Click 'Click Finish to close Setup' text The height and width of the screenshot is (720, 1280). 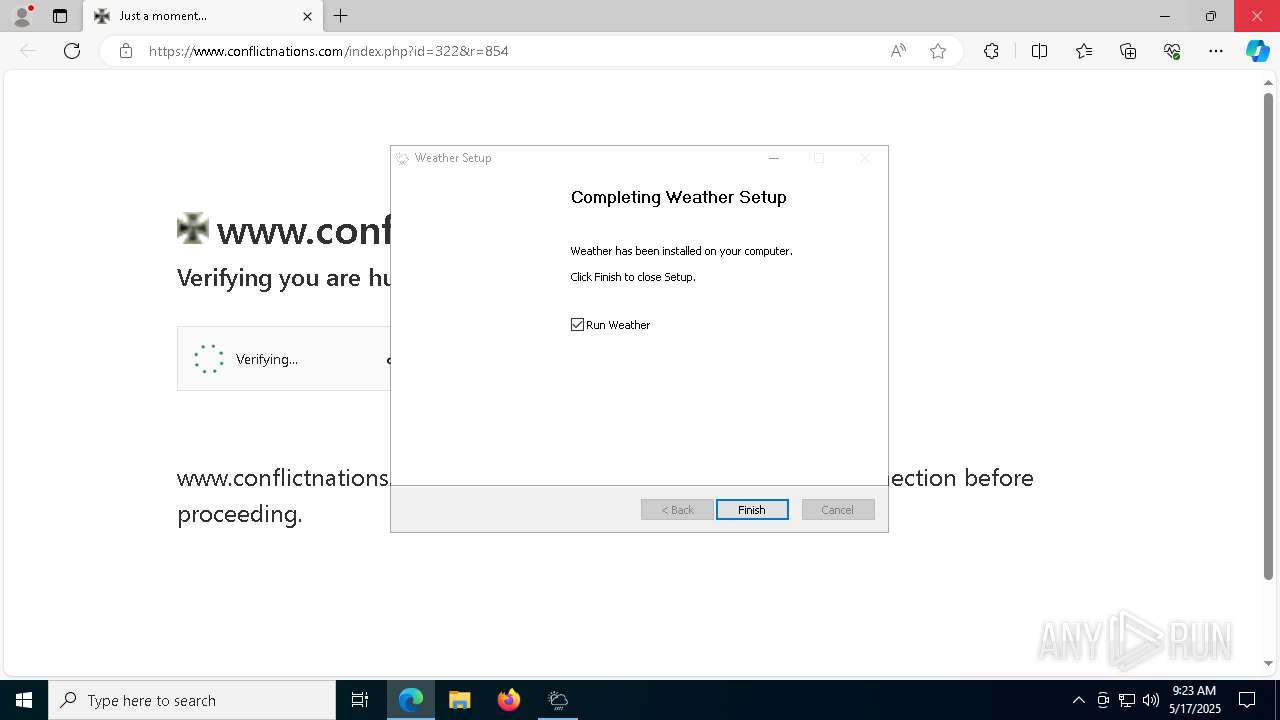tap(633, 277)
